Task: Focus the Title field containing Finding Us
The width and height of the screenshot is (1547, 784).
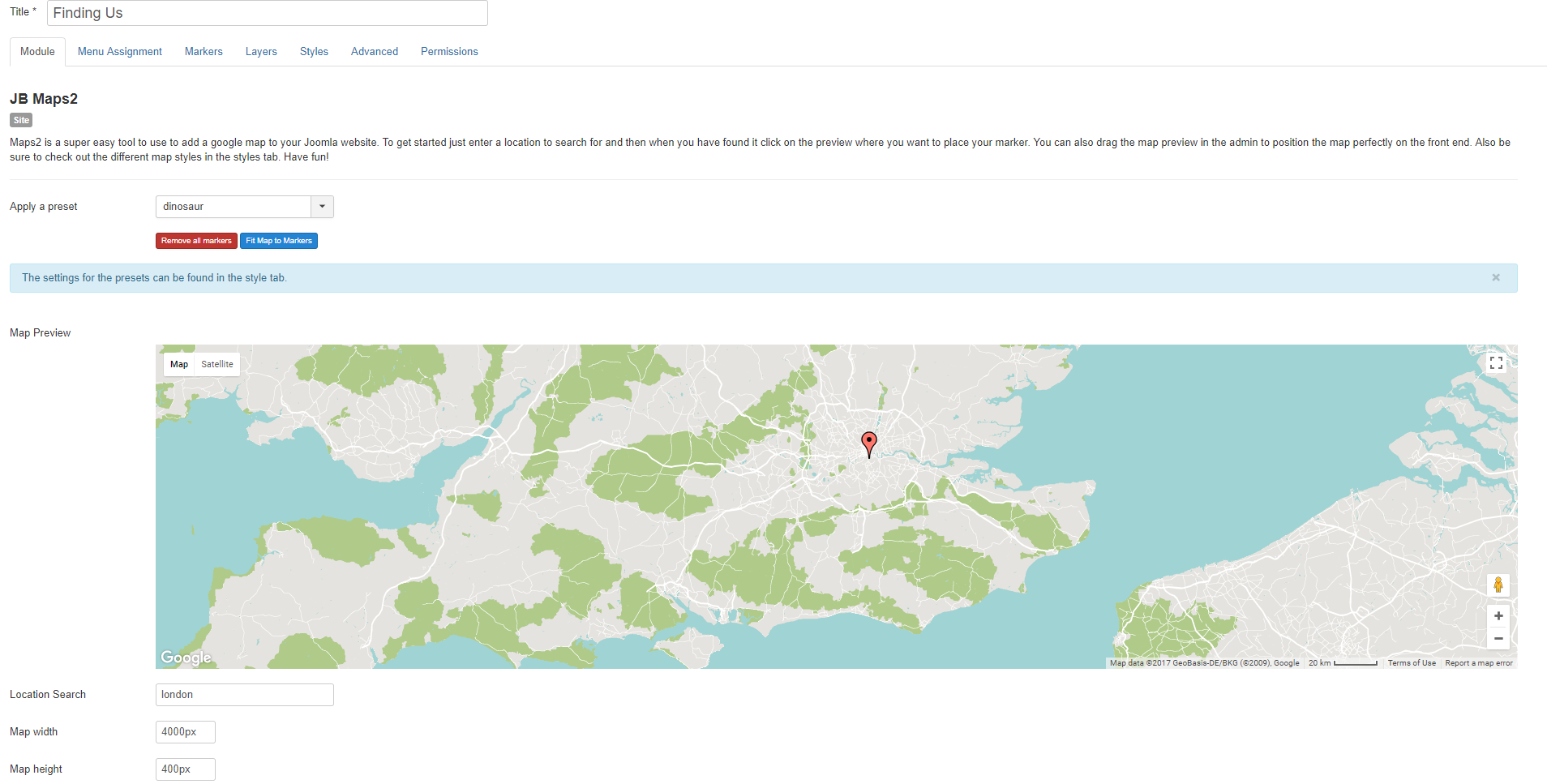Action: [x=268, y=13]
